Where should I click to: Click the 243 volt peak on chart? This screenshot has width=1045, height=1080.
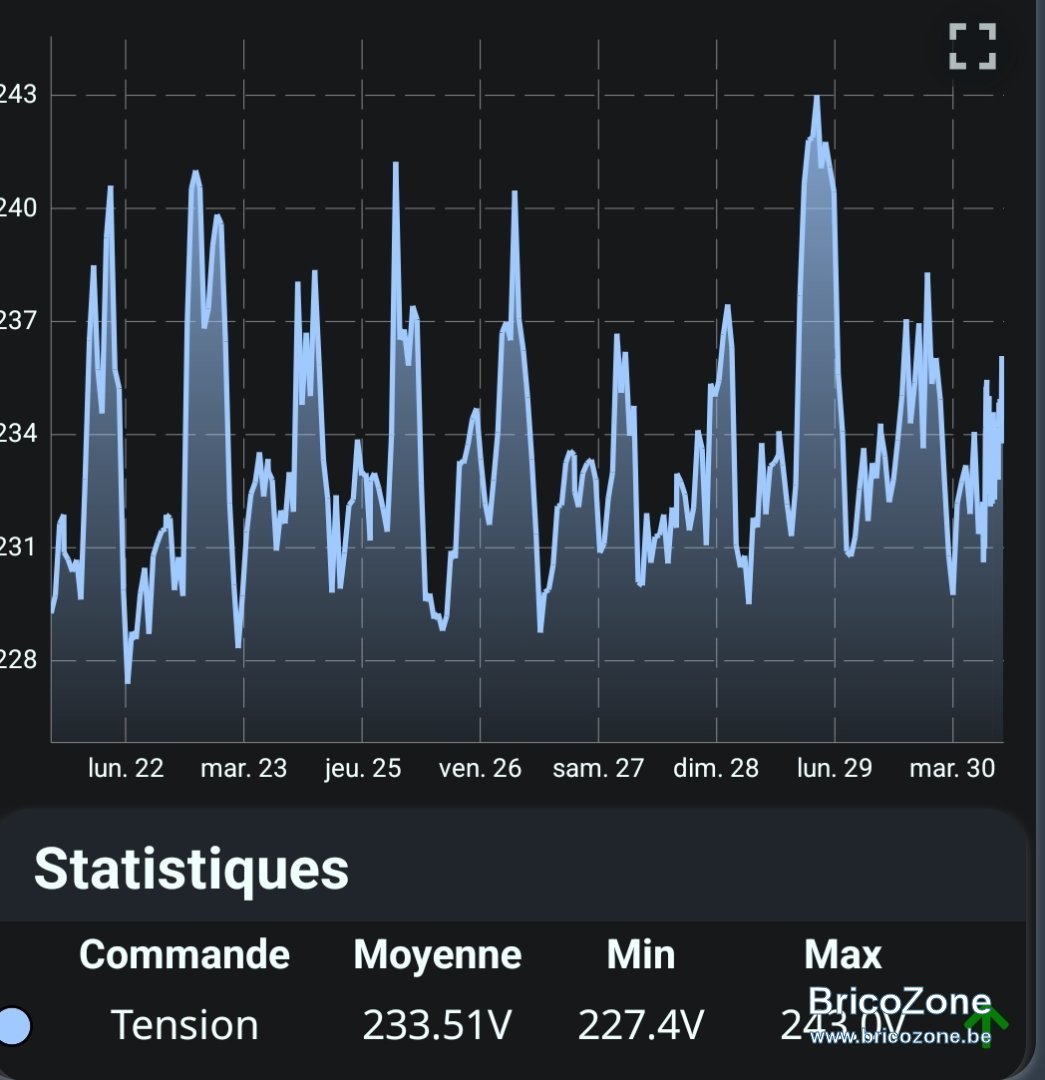pyautogui.click(x=817, y=97)
